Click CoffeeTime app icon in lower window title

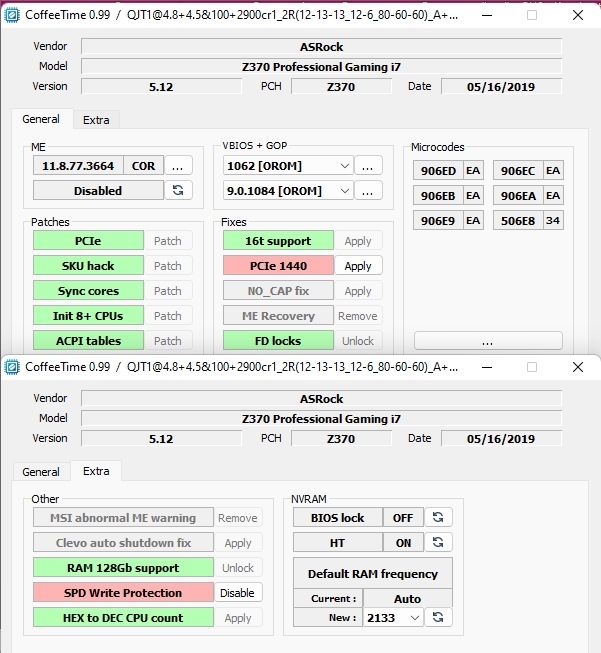click(12, 367)
